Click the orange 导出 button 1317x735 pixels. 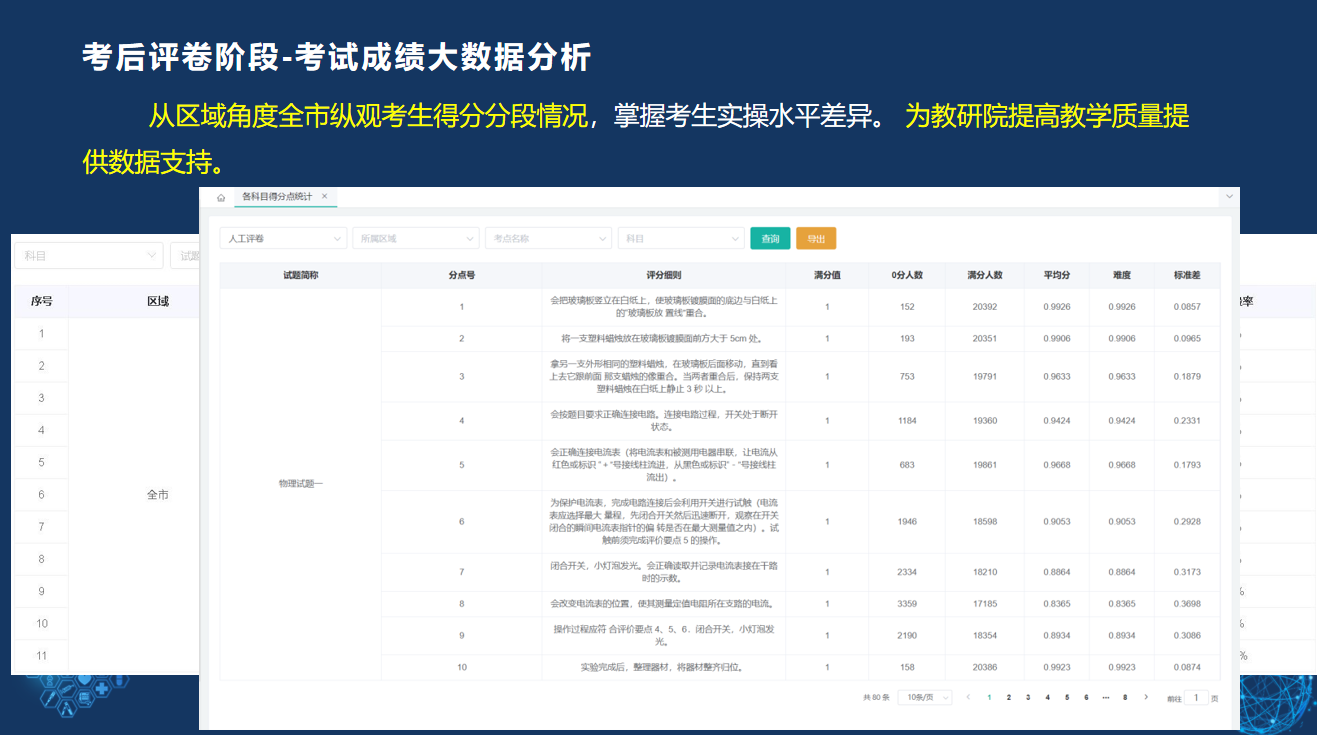coord(816,239)
